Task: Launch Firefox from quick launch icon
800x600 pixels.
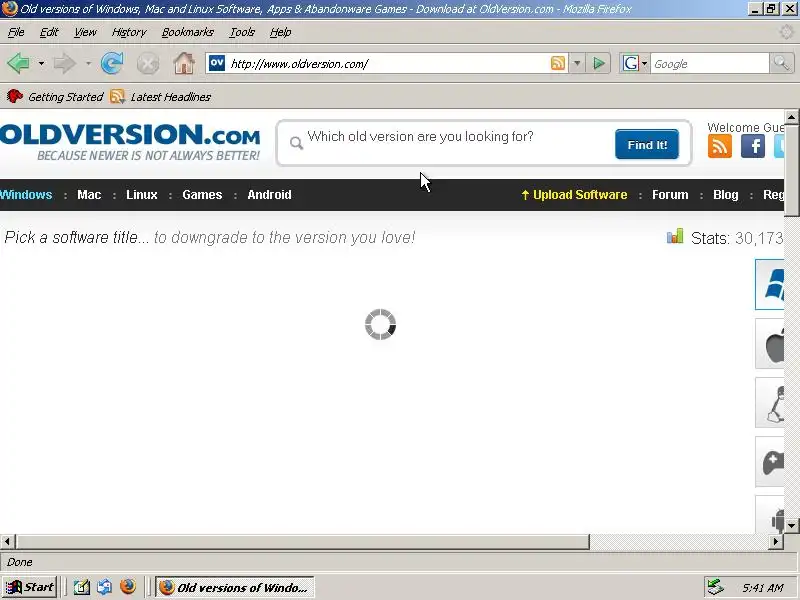Action: click(128, 587)
